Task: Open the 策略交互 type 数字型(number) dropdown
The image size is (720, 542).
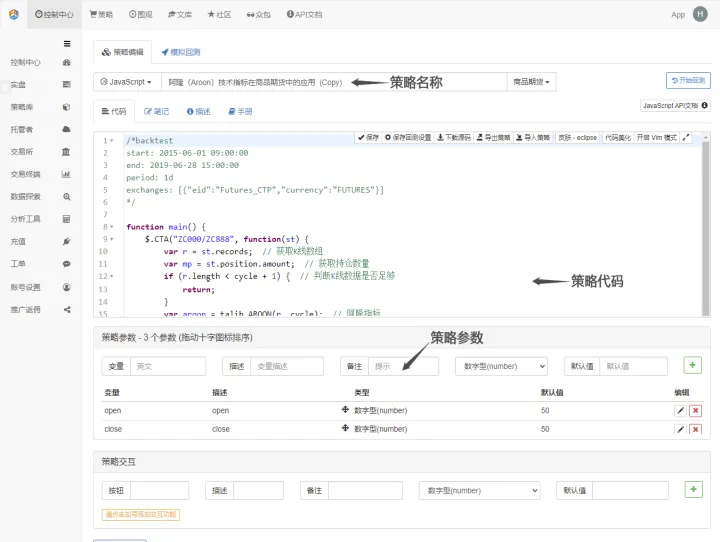Action: click(479, 491)
